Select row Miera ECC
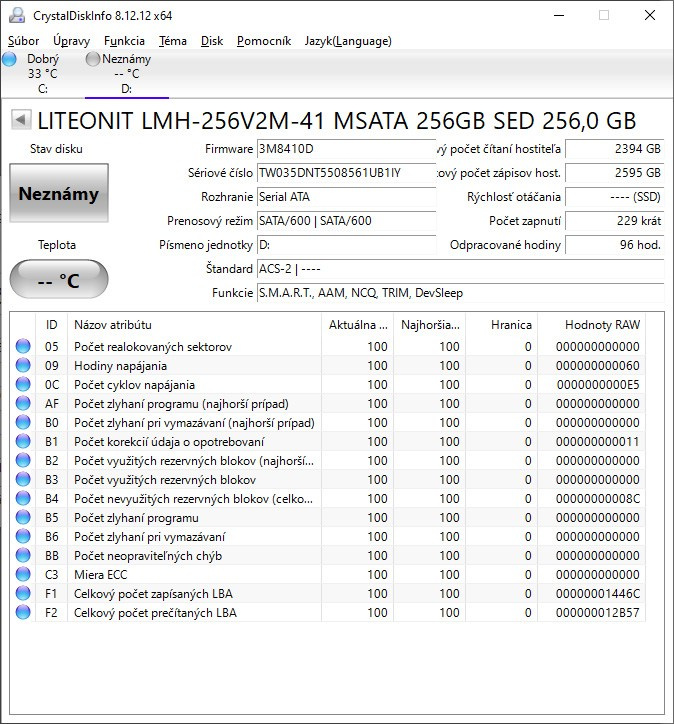The height and width of the screenshot is (724, 674). (x=328, y=574)
